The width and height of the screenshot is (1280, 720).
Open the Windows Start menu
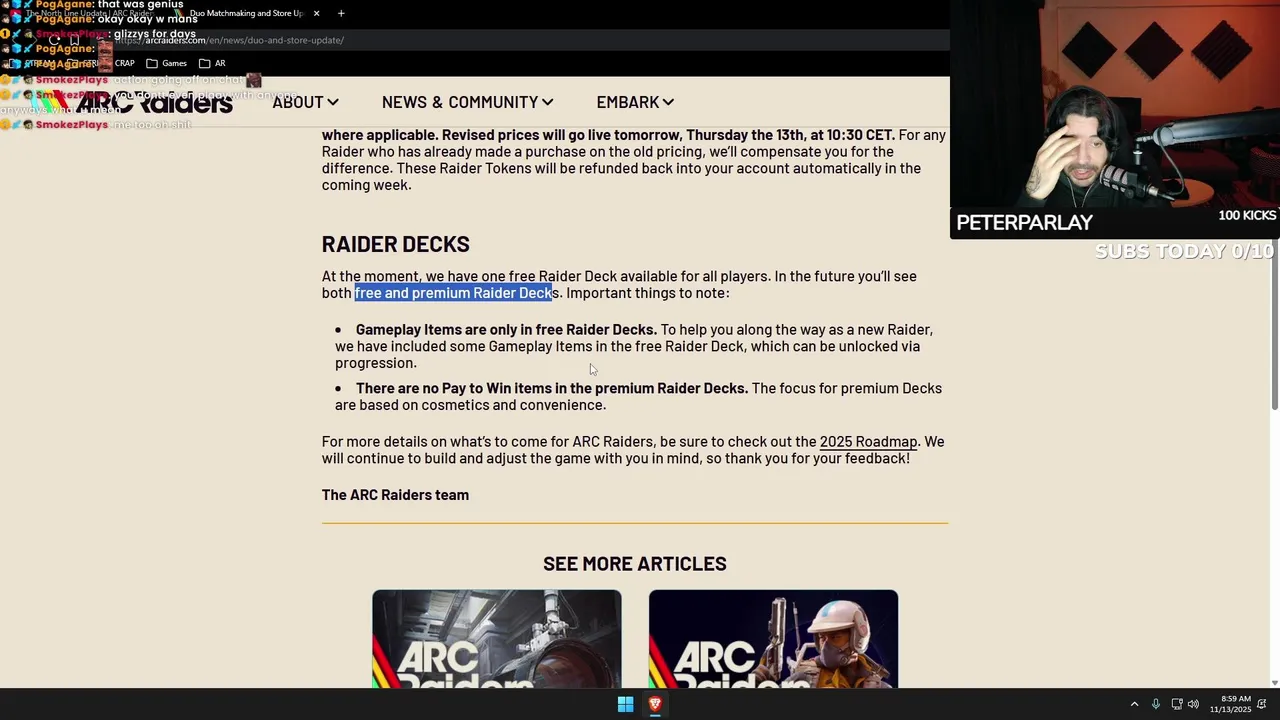[x=625, y=704]
